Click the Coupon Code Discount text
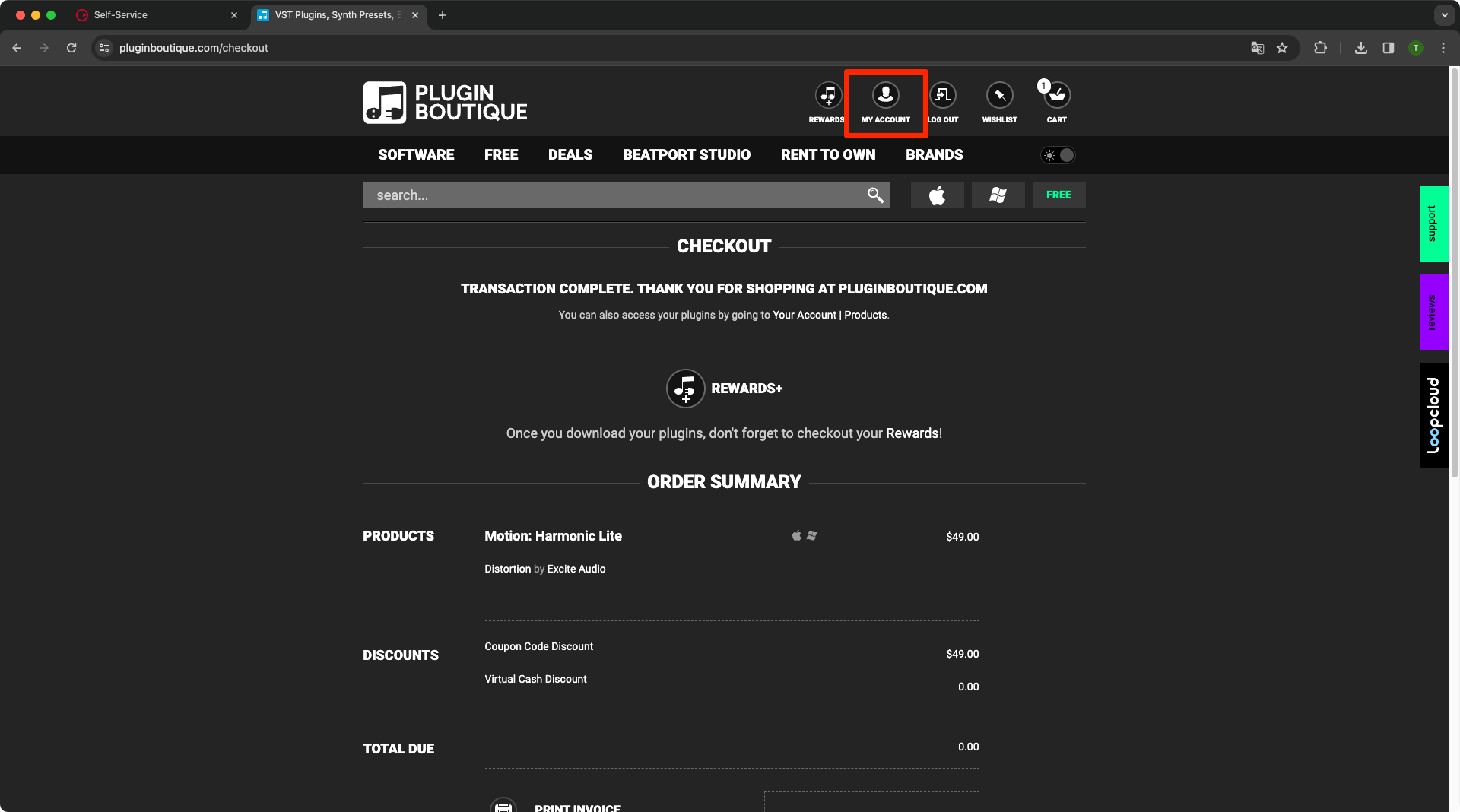The width and height of the screenshot is (1460, 812). [538, 646]
